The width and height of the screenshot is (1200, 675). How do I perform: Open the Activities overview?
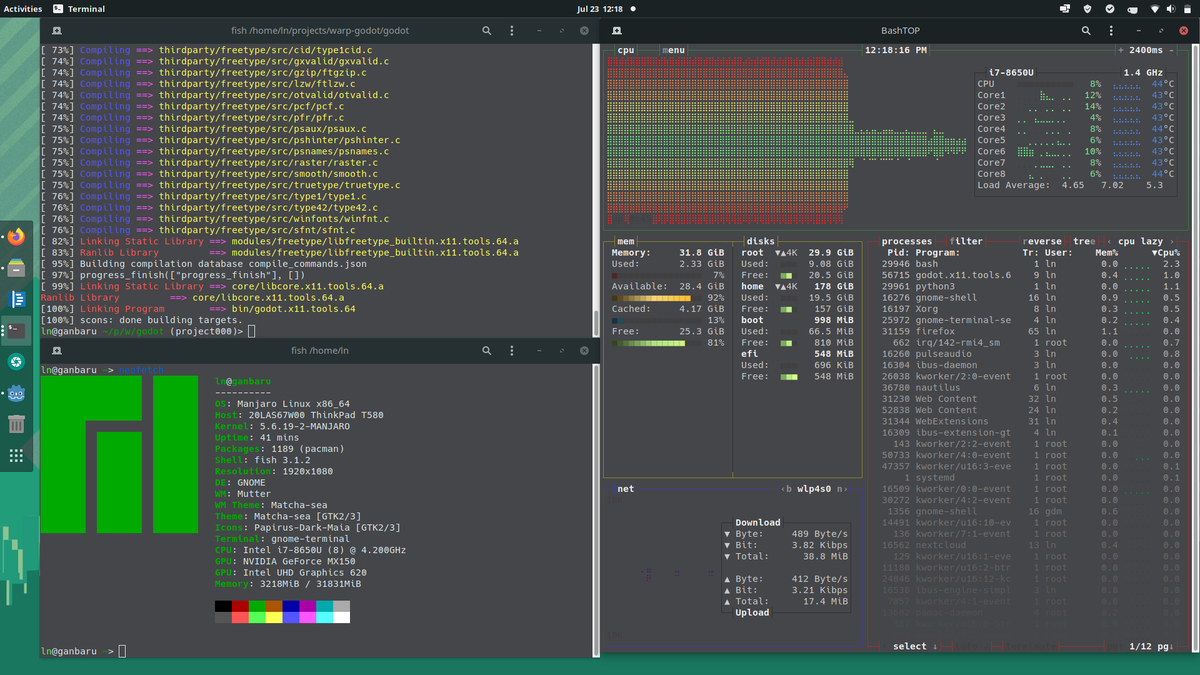click(x=21, y=8)
